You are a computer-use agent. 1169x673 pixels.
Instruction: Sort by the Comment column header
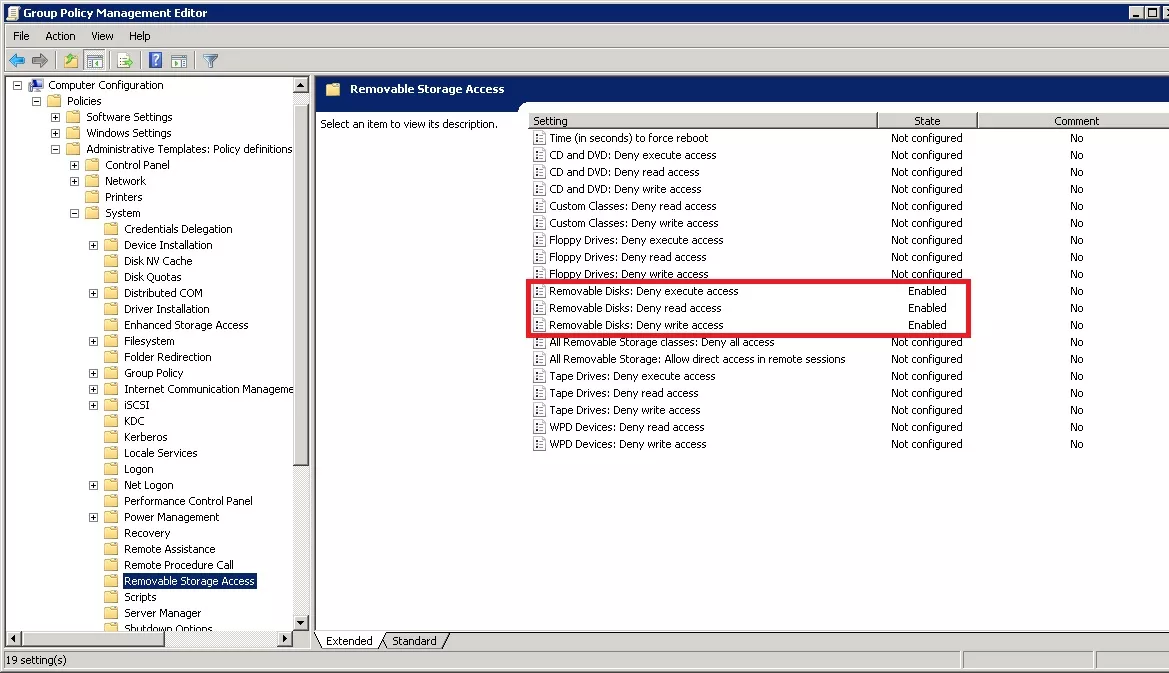coord(1076,121)
